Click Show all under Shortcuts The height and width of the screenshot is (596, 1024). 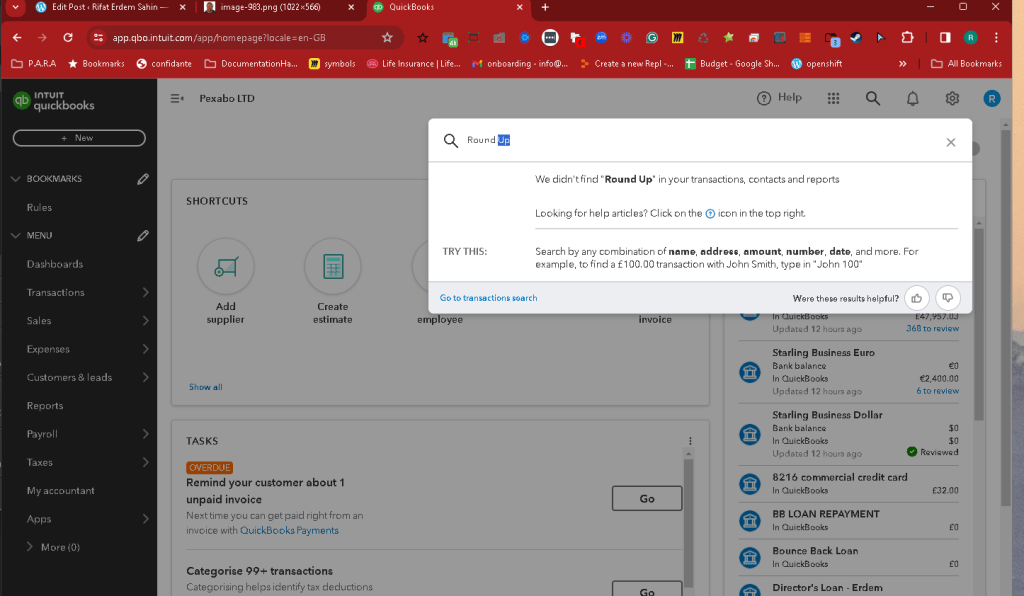tap(206, 388)
